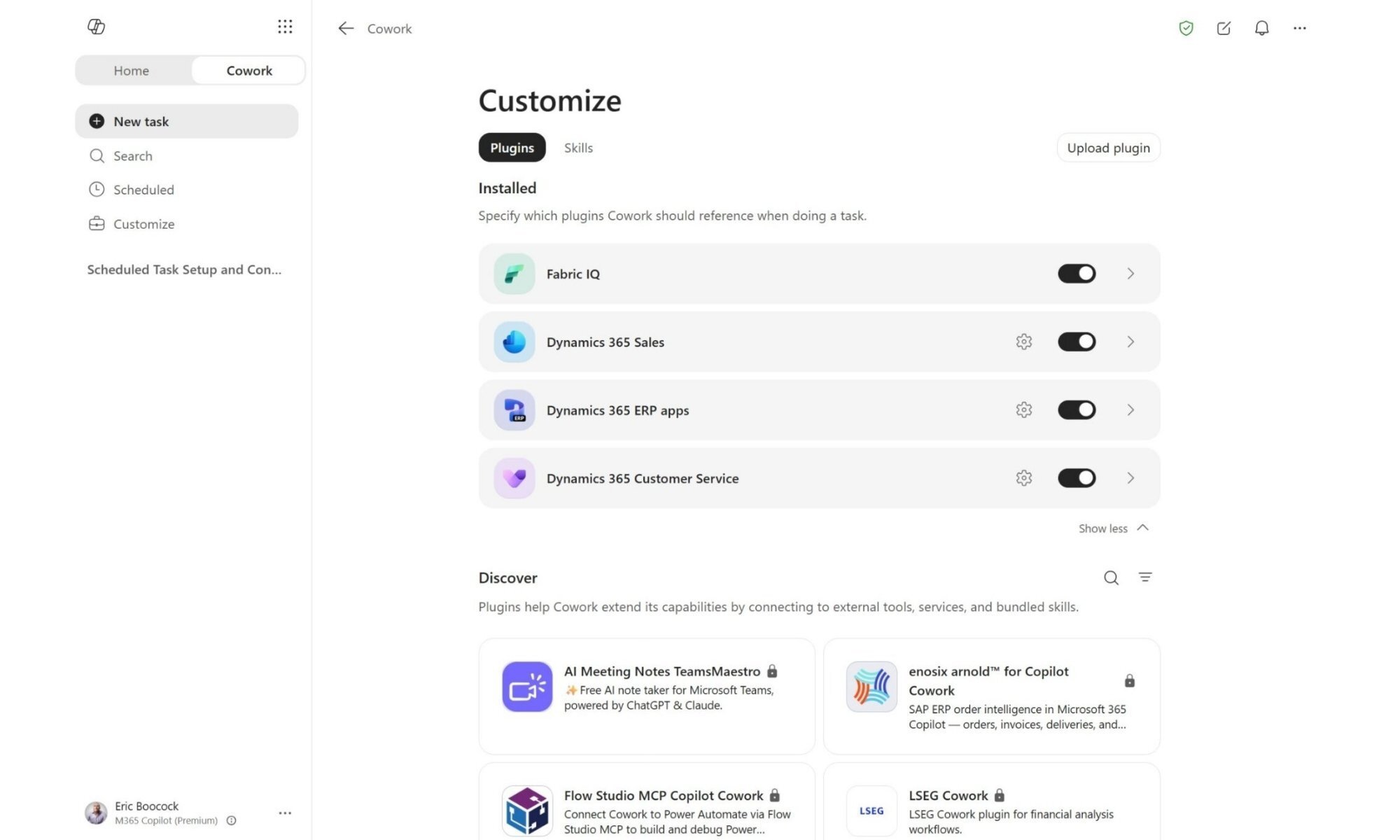This screenshot has width=1400, height=840.
Task: Click the Copilot logo icon
Action: 96,27
